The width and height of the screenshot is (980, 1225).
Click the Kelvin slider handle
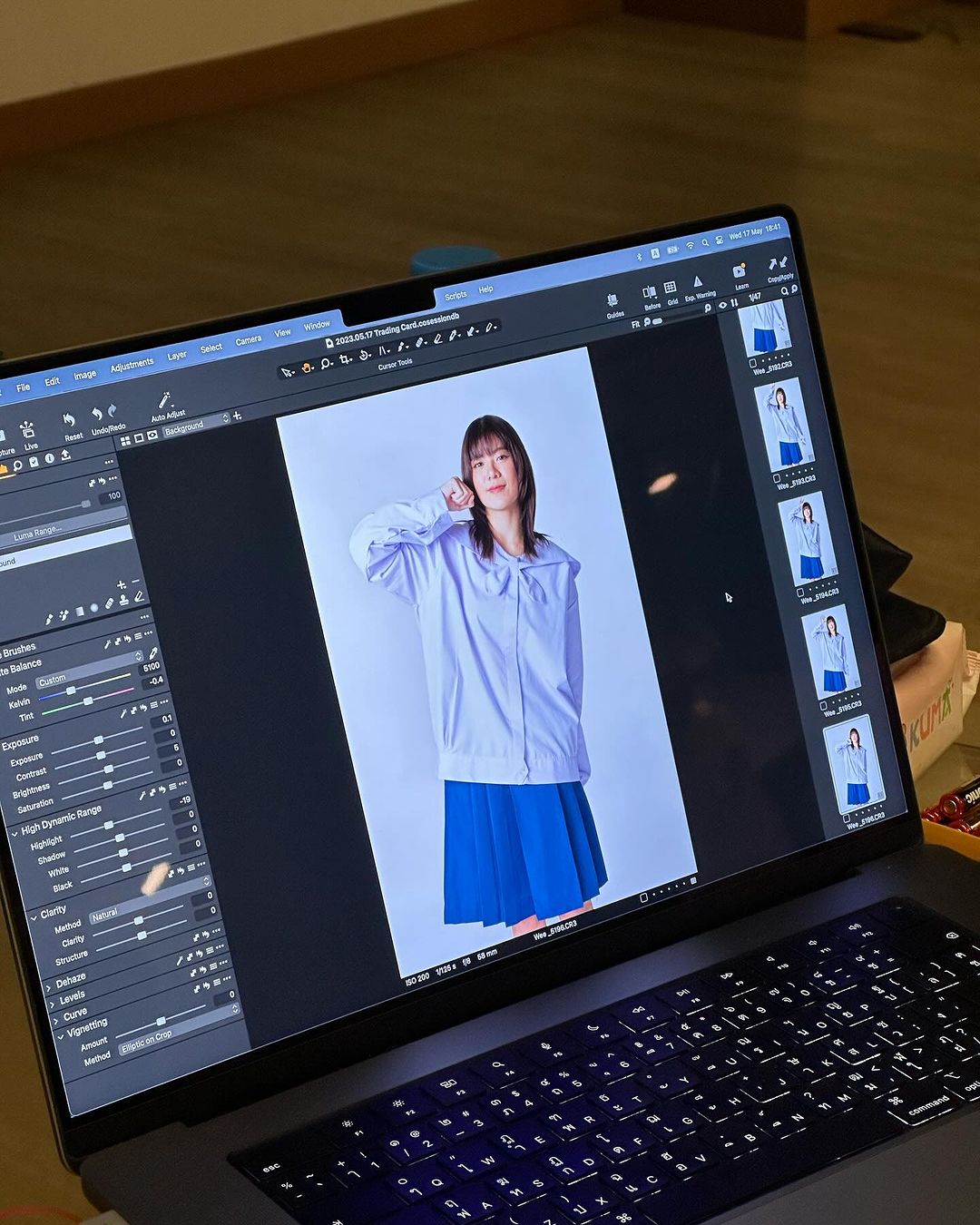tap(72, 691)
